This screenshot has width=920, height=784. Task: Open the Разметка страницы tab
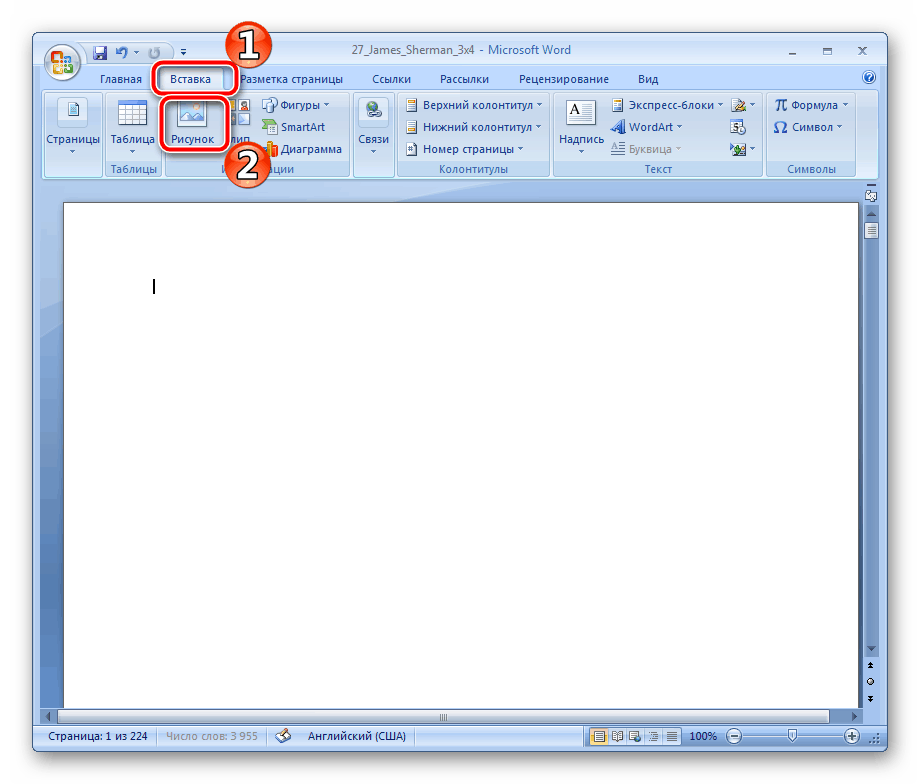[x=292, y=78]
